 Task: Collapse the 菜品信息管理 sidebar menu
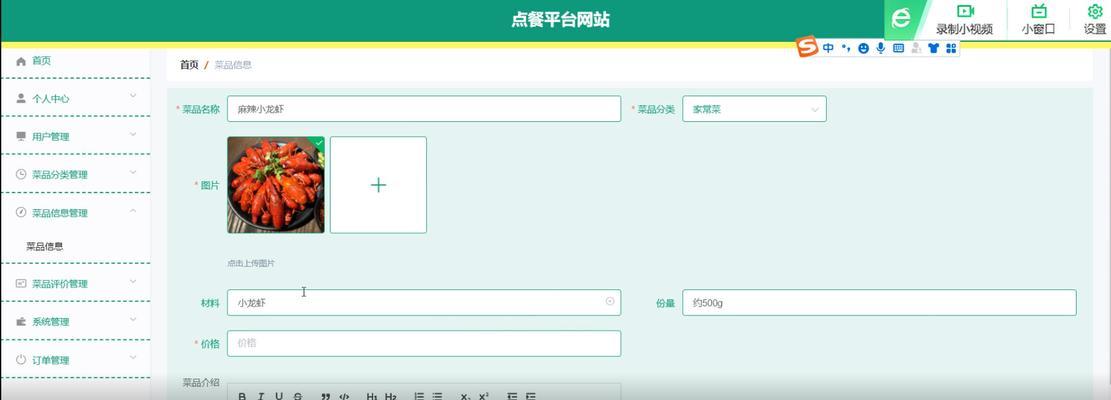75,212
